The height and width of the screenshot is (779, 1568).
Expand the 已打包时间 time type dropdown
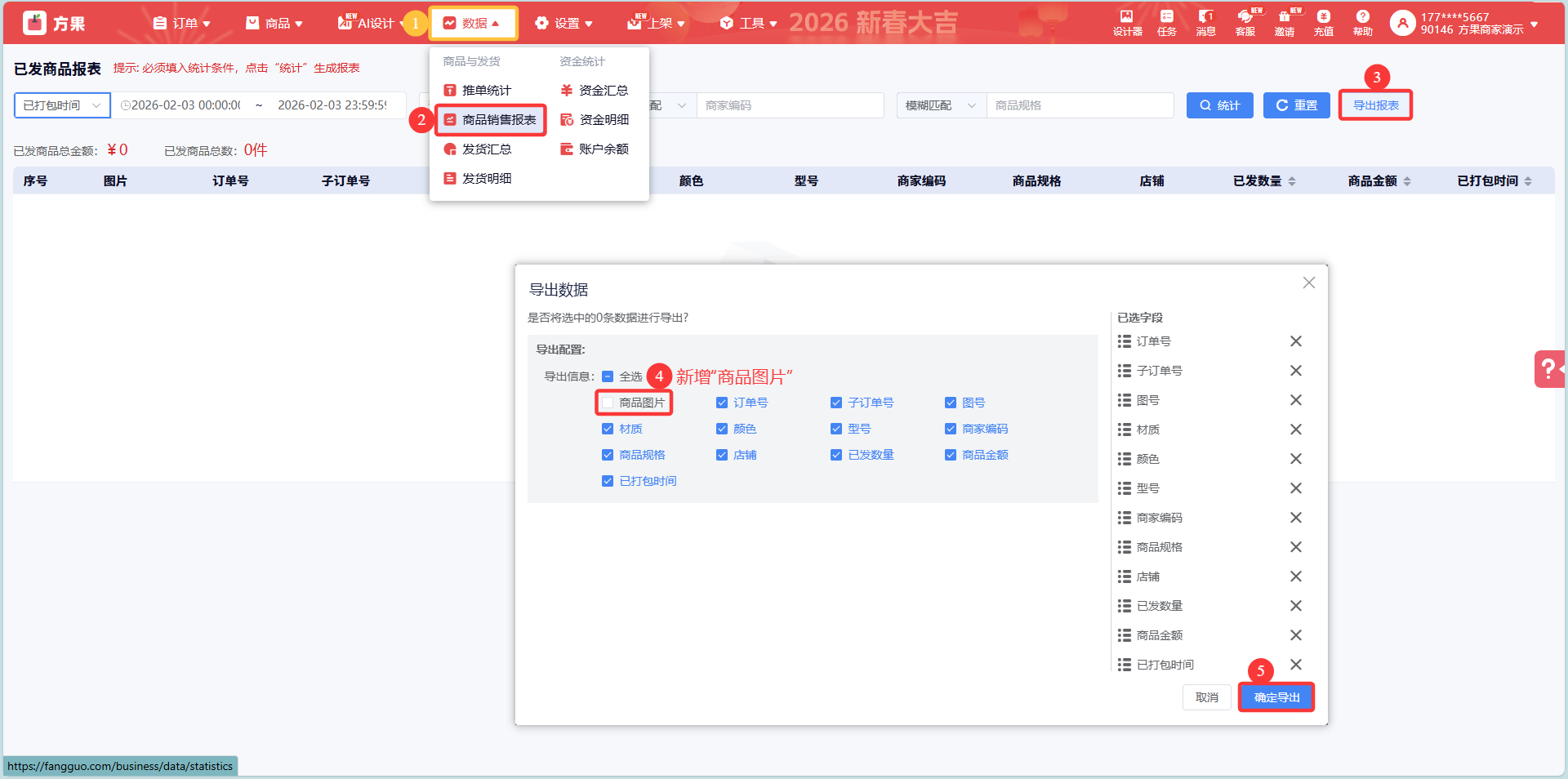[x=62, y=105]
